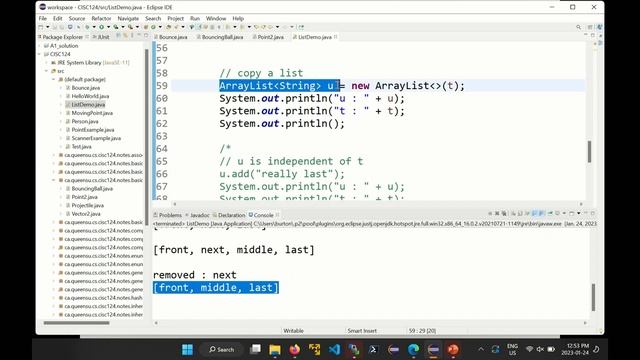This screenshot has height=360, width=640.
Task: Open Visual Studio Code from the taskbar
Action: (334, 349)
